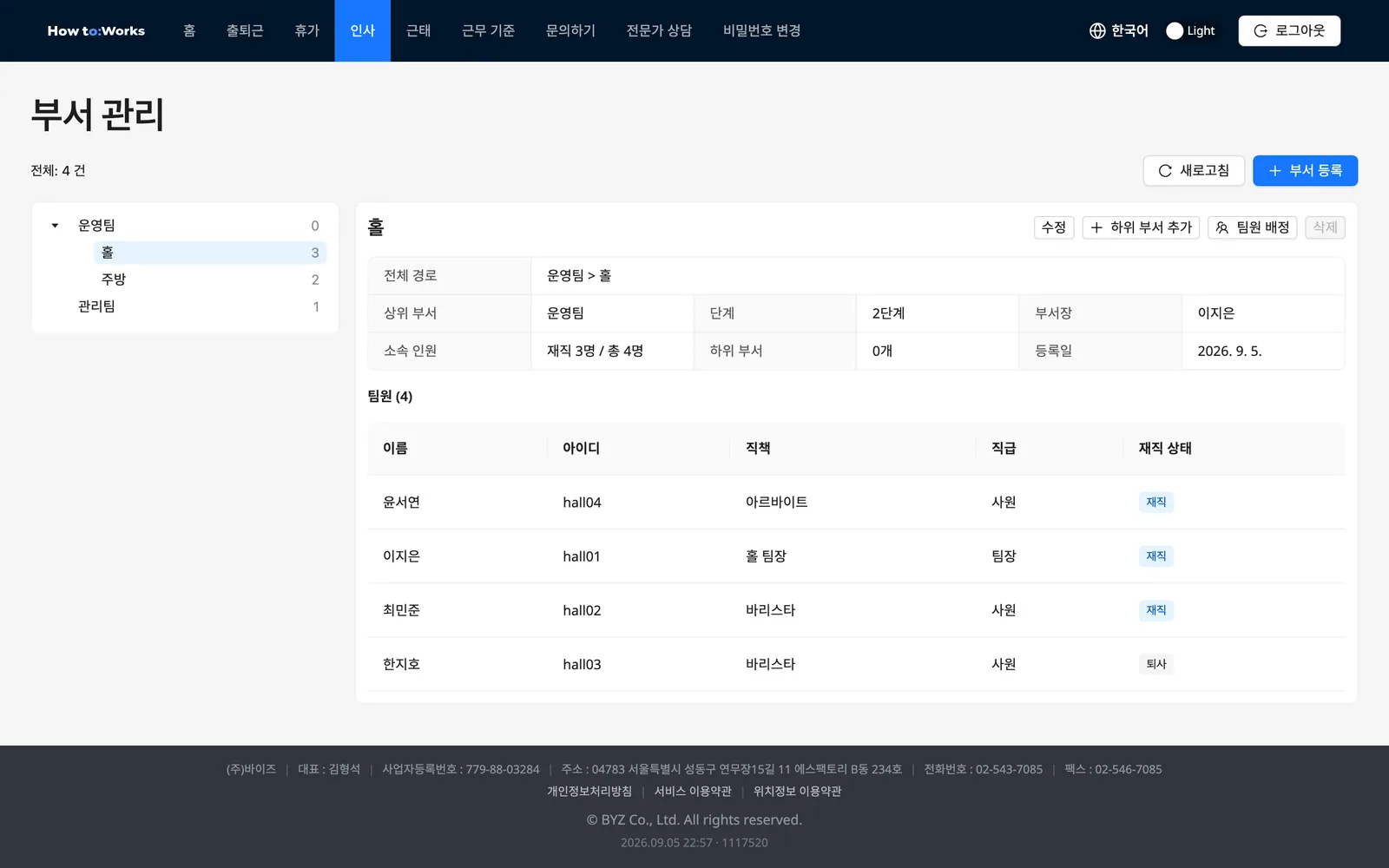Click the 이지은 department head value
1389x868 pixels.
pos(1215,313)
